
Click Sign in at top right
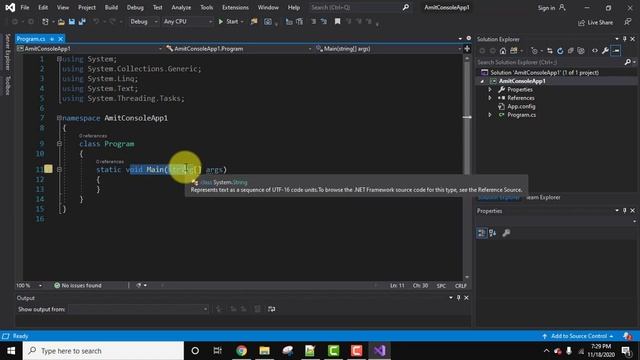[x=551, y=8]
